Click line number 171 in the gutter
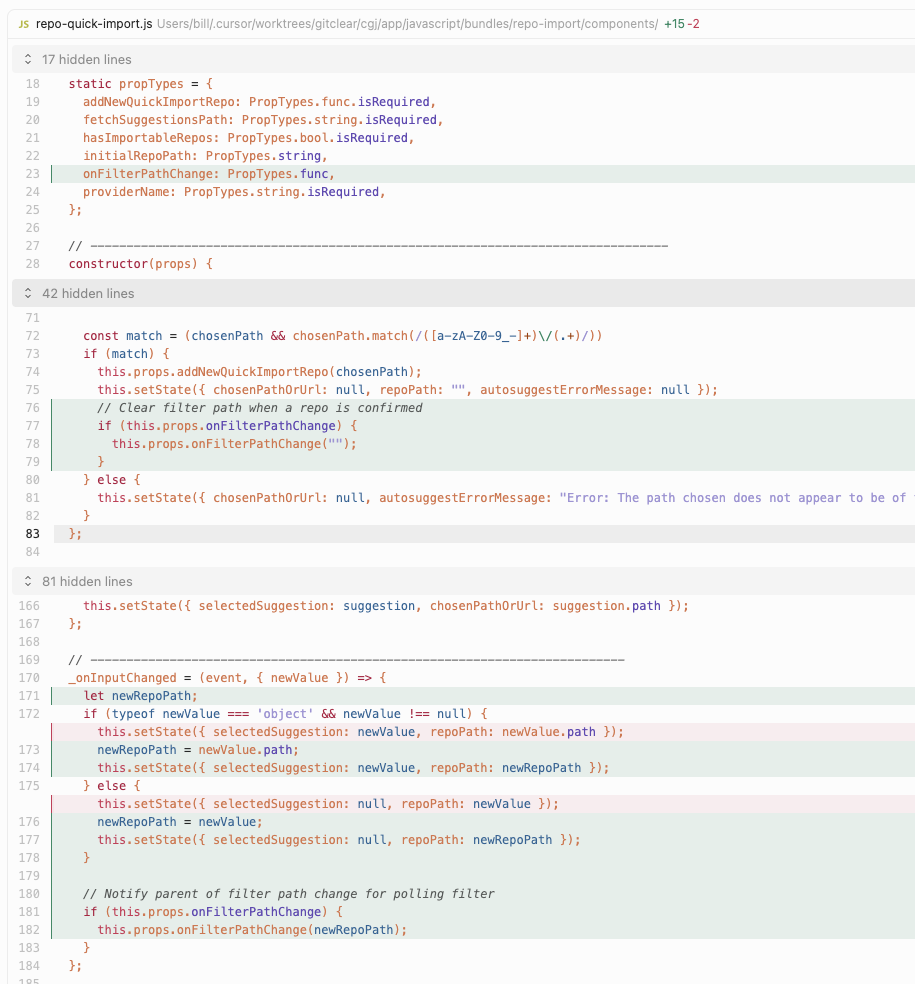The height and width of the screenshot is (984, 915). (30, 696)
